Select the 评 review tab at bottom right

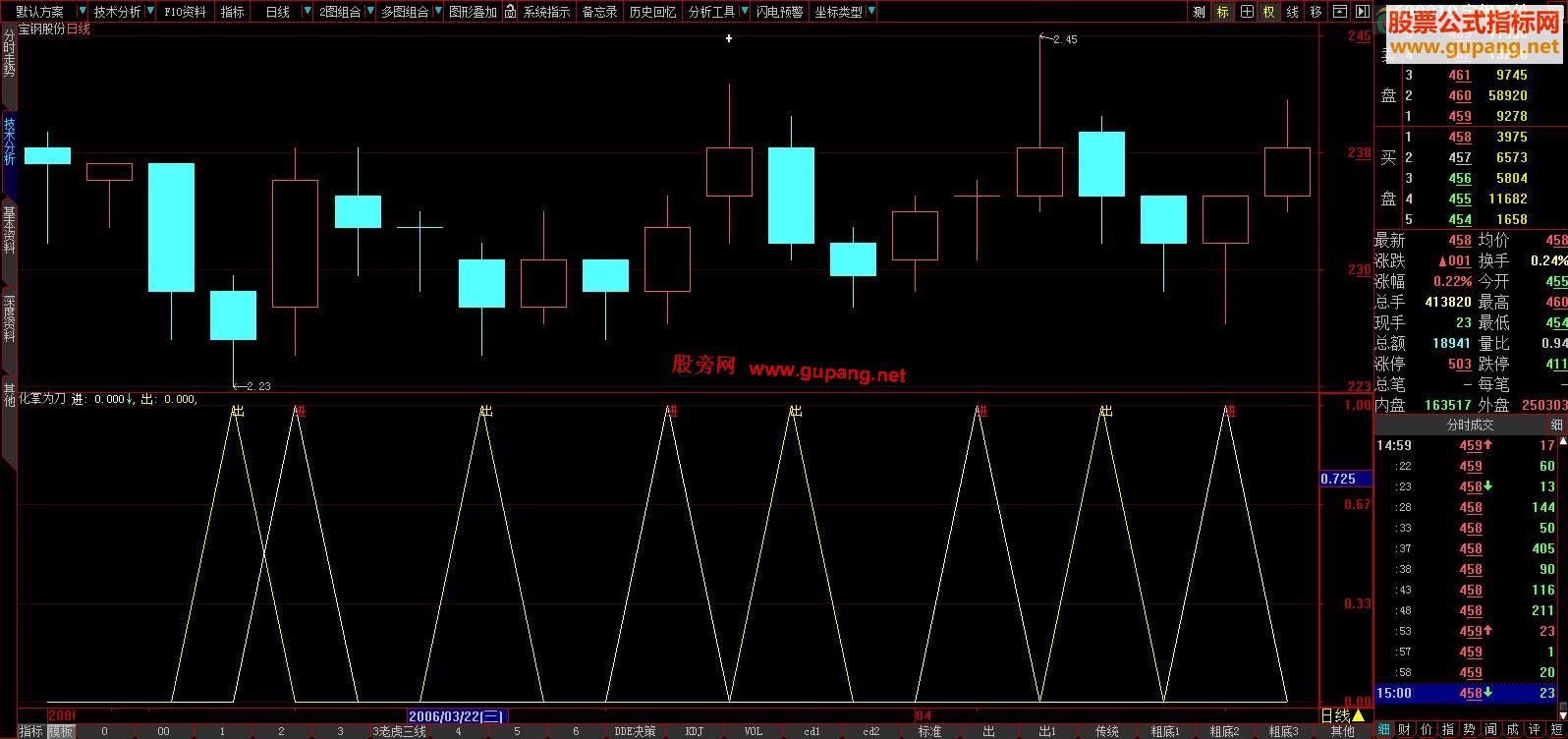(1536, 729)
